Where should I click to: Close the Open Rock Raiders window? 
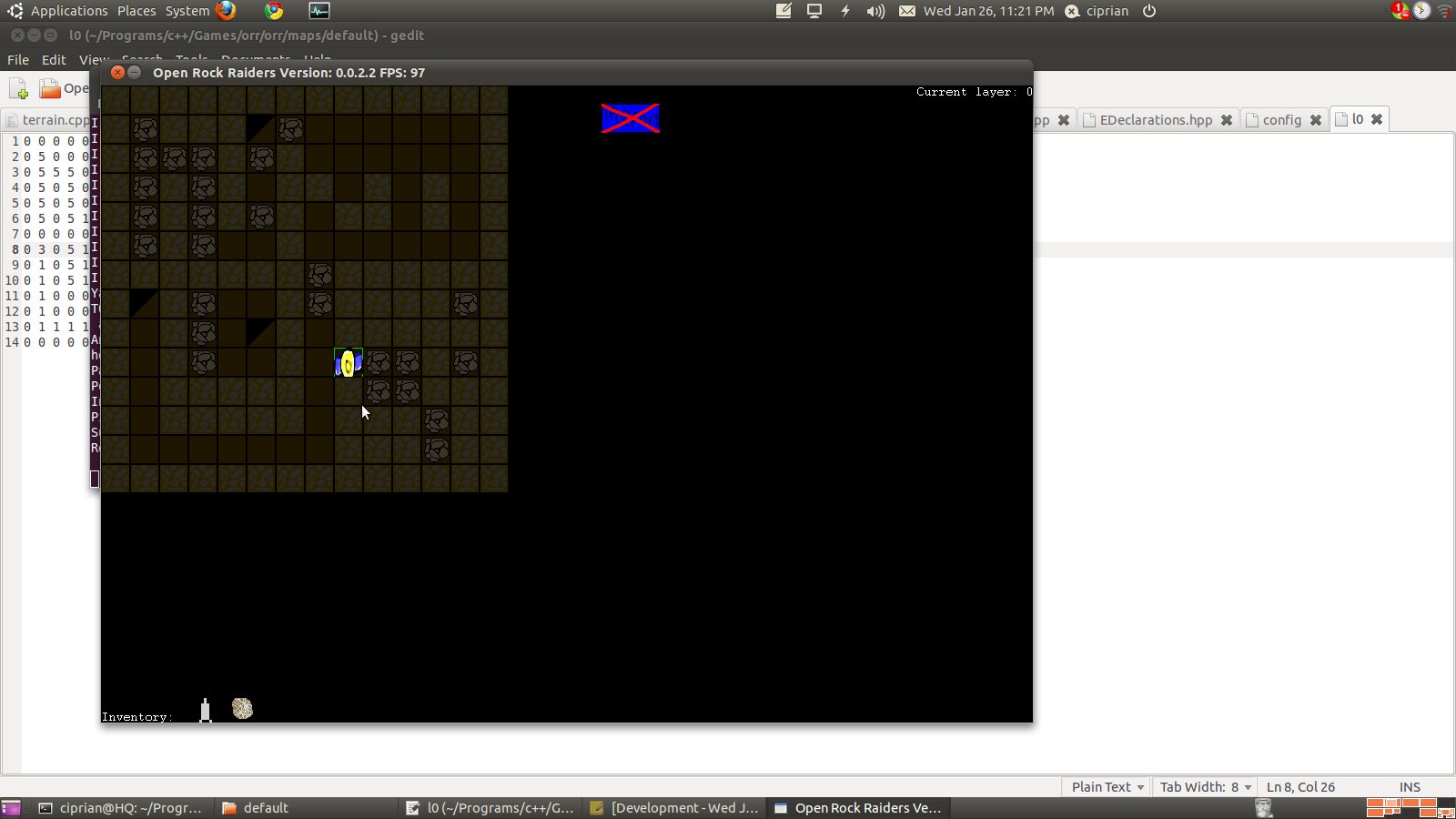point(117,72)
